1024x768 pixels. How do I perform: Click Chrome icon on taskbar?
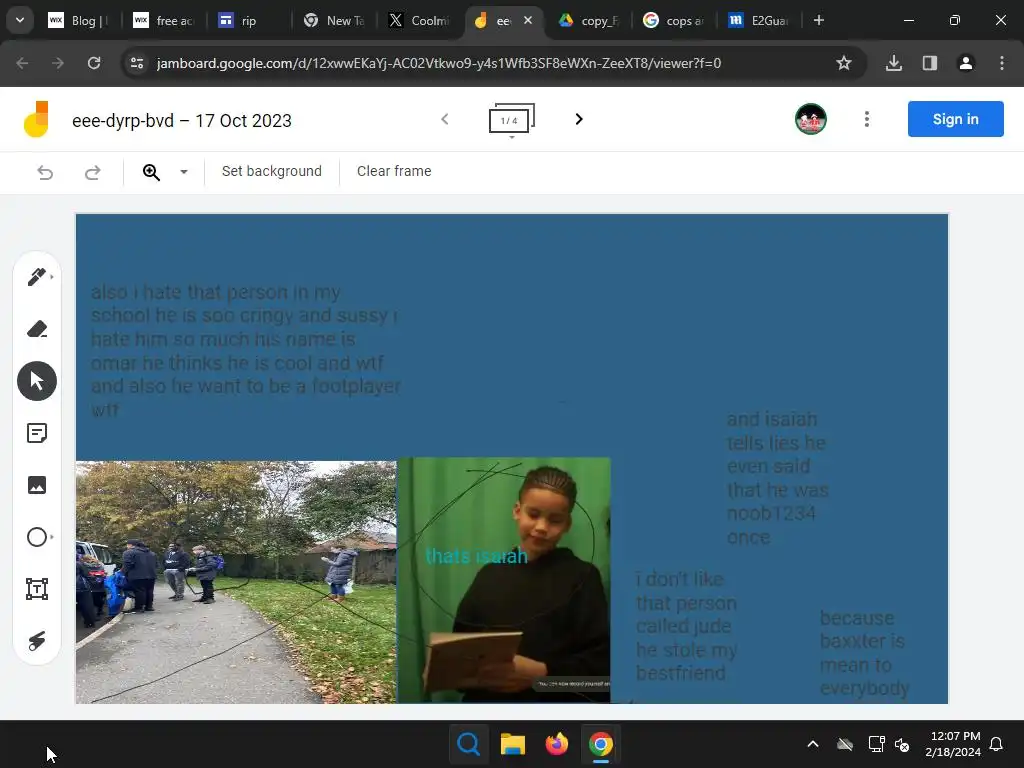tap(601, 744)
